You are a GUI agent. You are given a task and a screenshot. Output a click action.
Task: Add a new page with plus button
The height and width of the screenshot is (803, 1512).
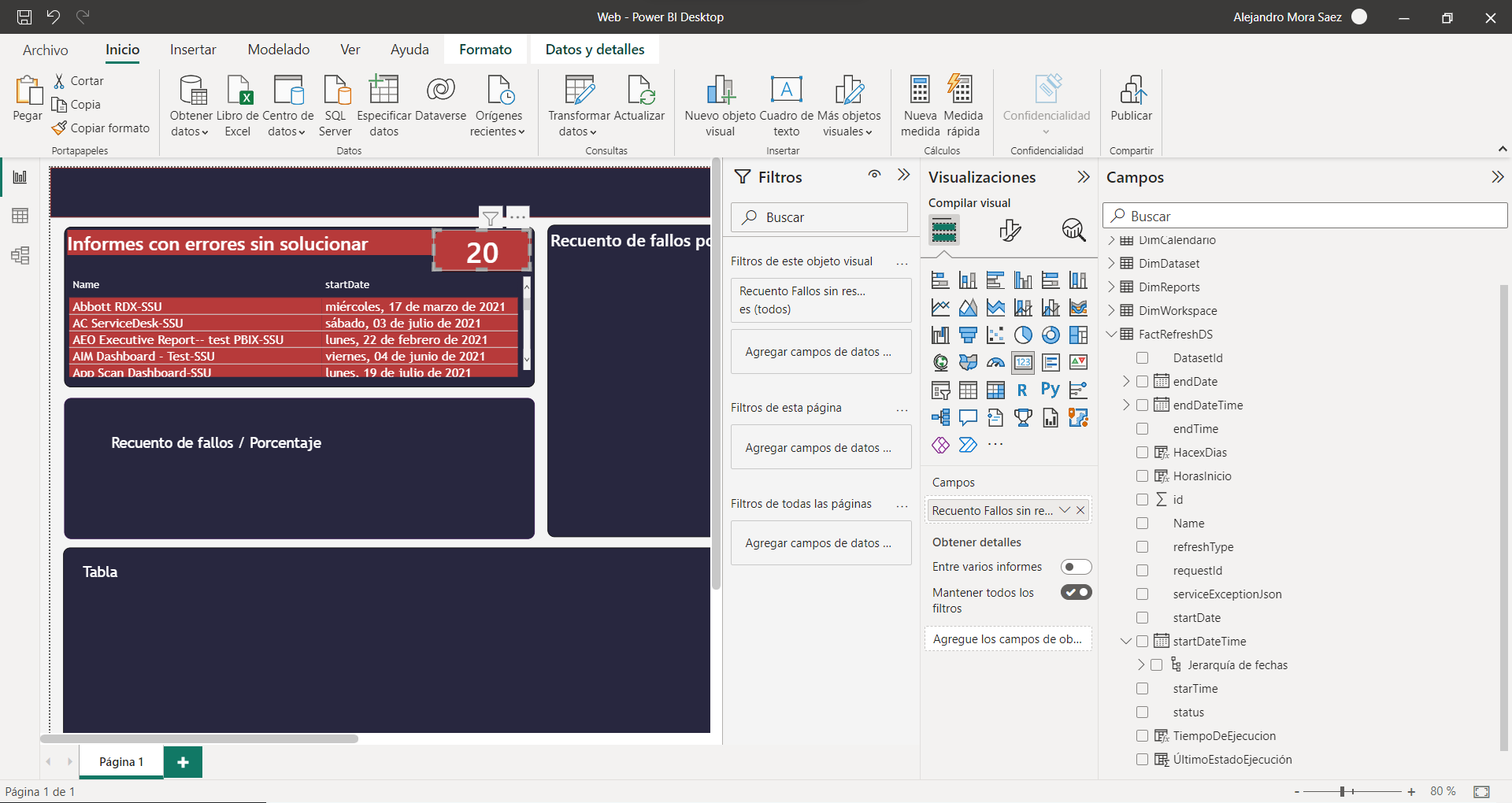tap(183, 762)
